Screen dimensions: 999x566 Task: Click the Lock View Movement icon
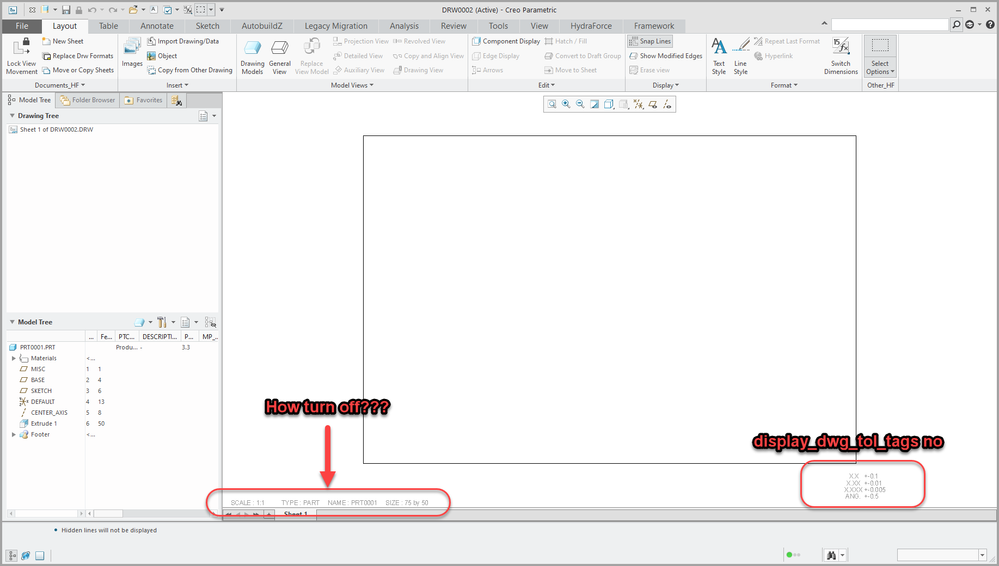pos(21,48)
